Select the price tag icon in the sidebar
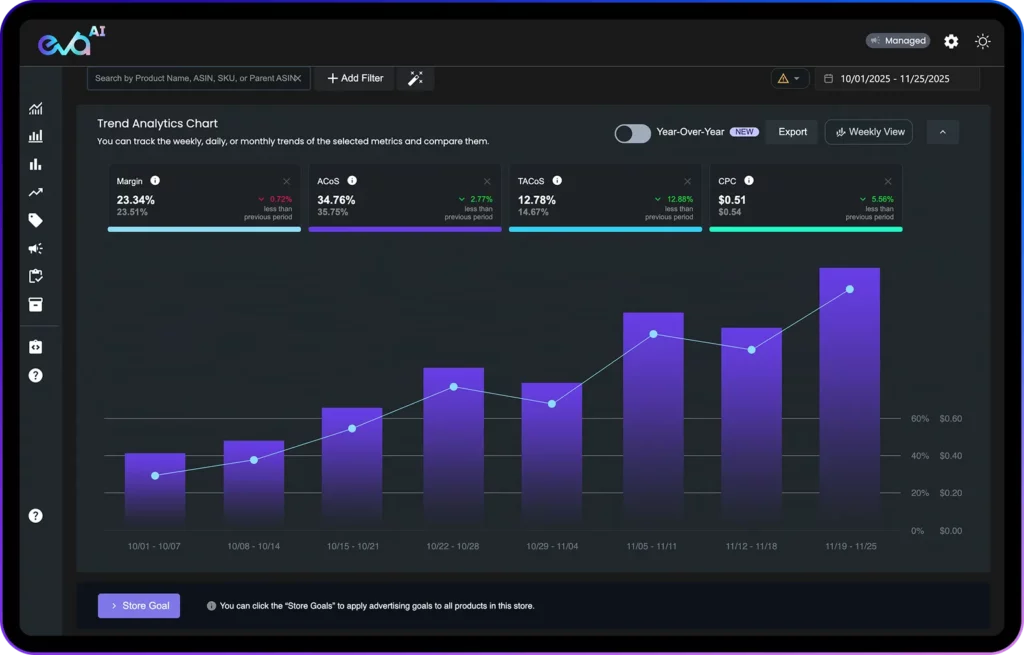 (36, 219)
